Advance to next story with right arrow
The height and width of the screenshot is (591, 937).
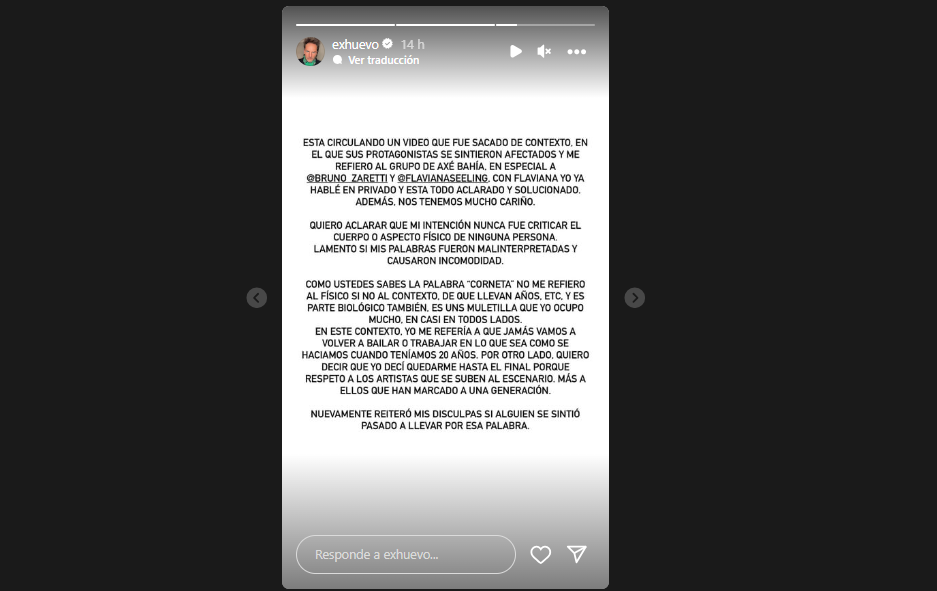pos(635,298)
